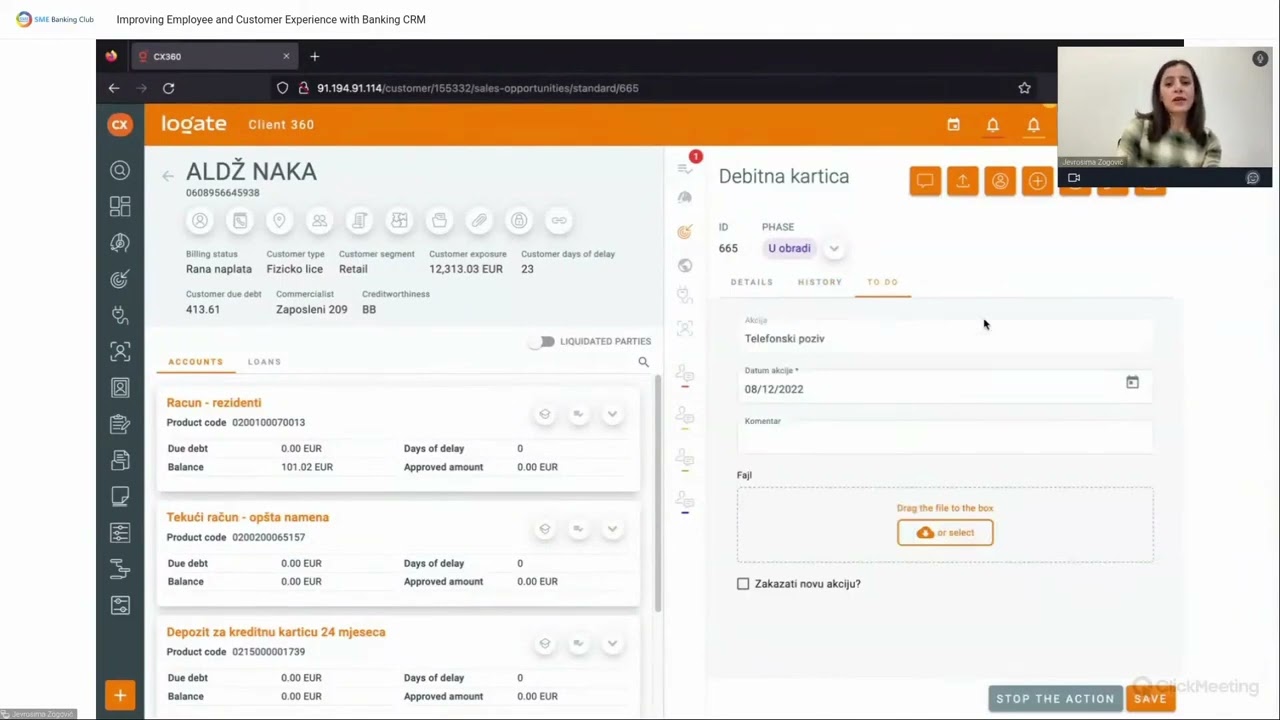1280x720 pixels.
Task: Search accounts with the magnifier icon
Action: (643, 362)
